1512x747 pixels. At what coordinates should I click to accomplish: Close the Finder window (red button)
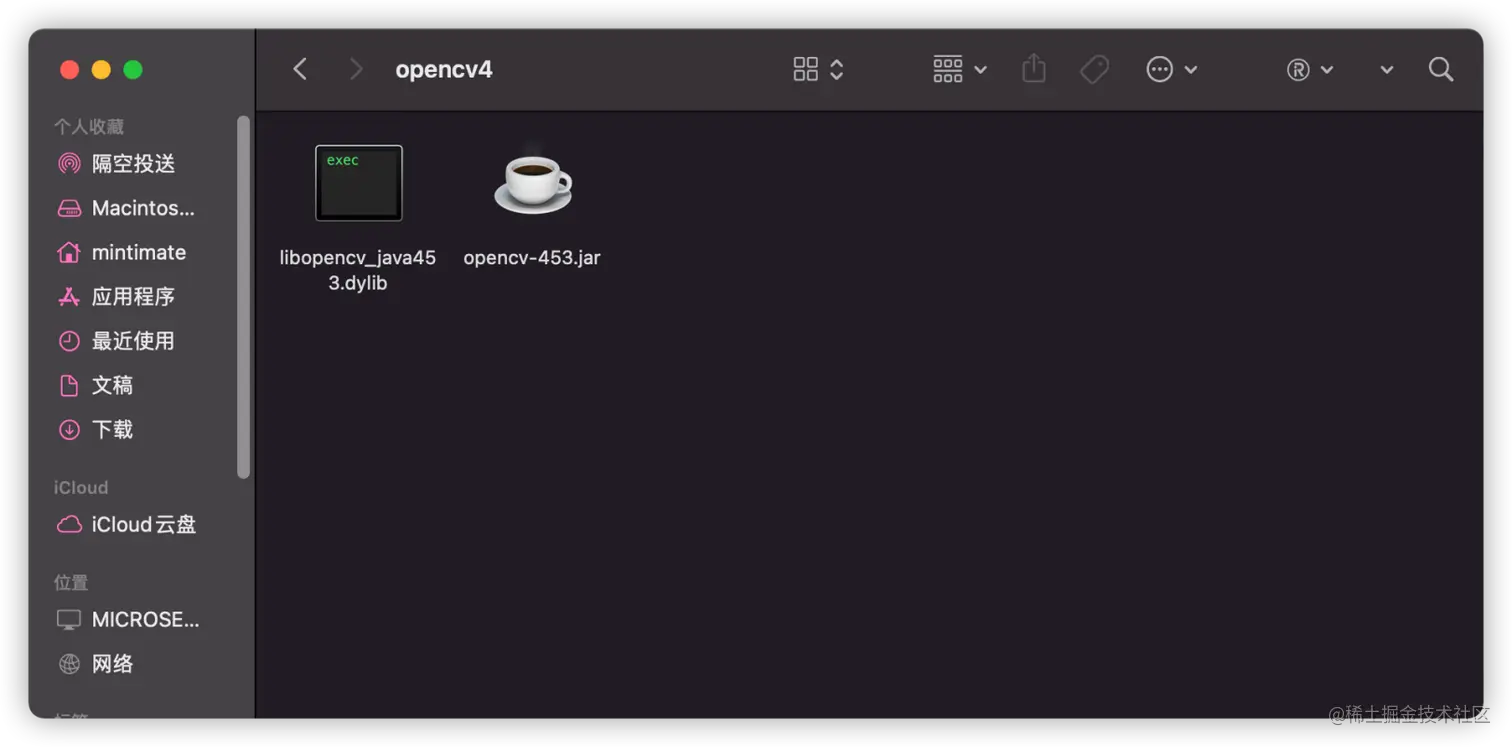tap(69, 69)
